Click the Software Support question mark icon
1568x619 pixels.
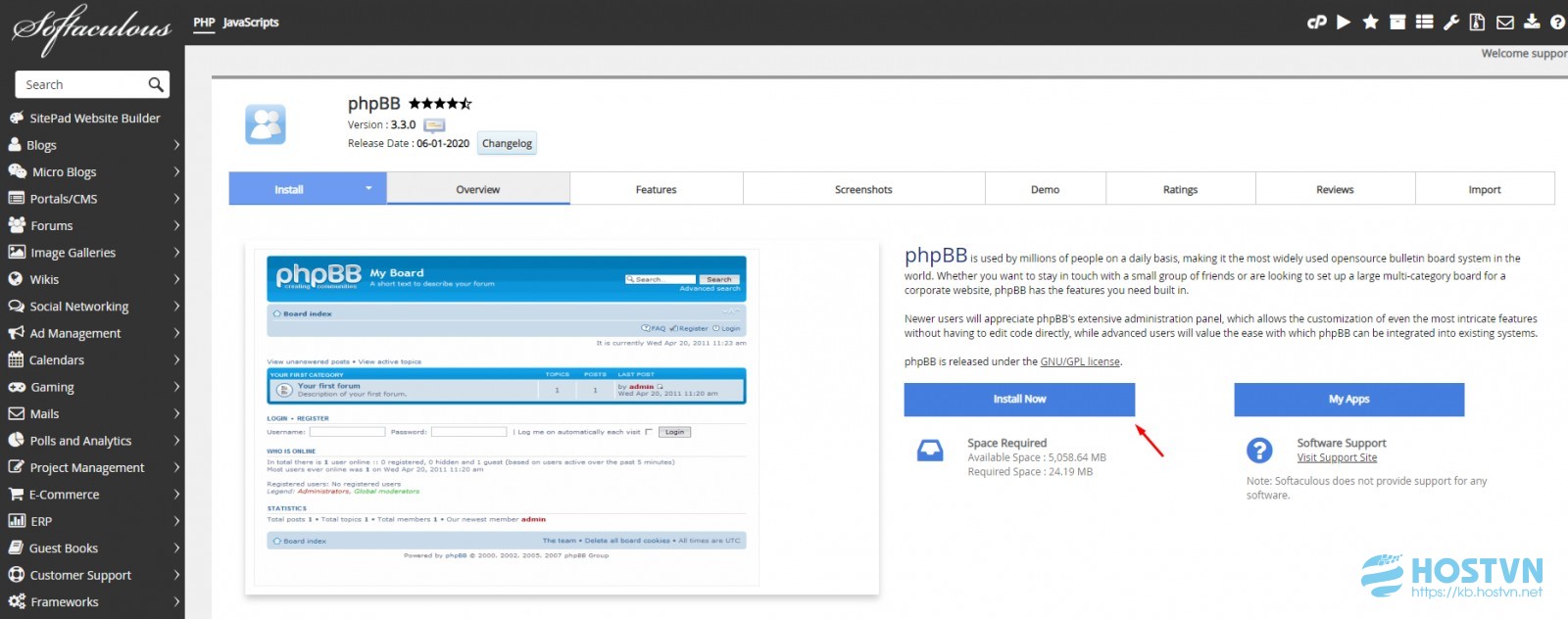tap(1259, 450)
